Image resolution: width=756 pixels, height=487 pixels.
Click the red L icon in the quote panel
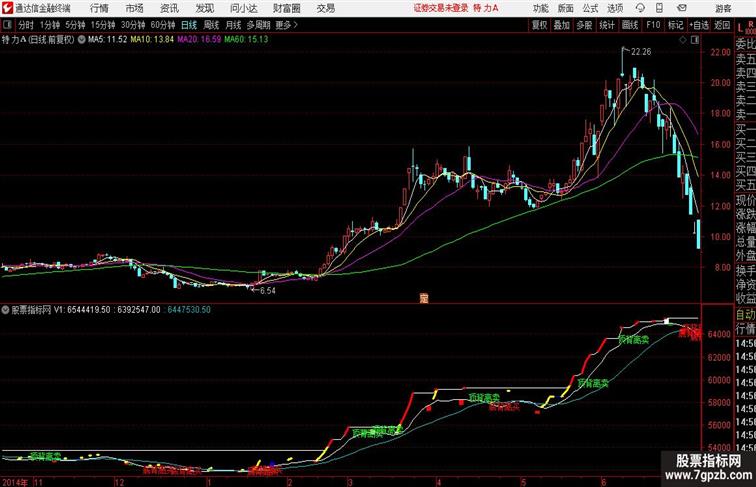click(x=740, y=28)
